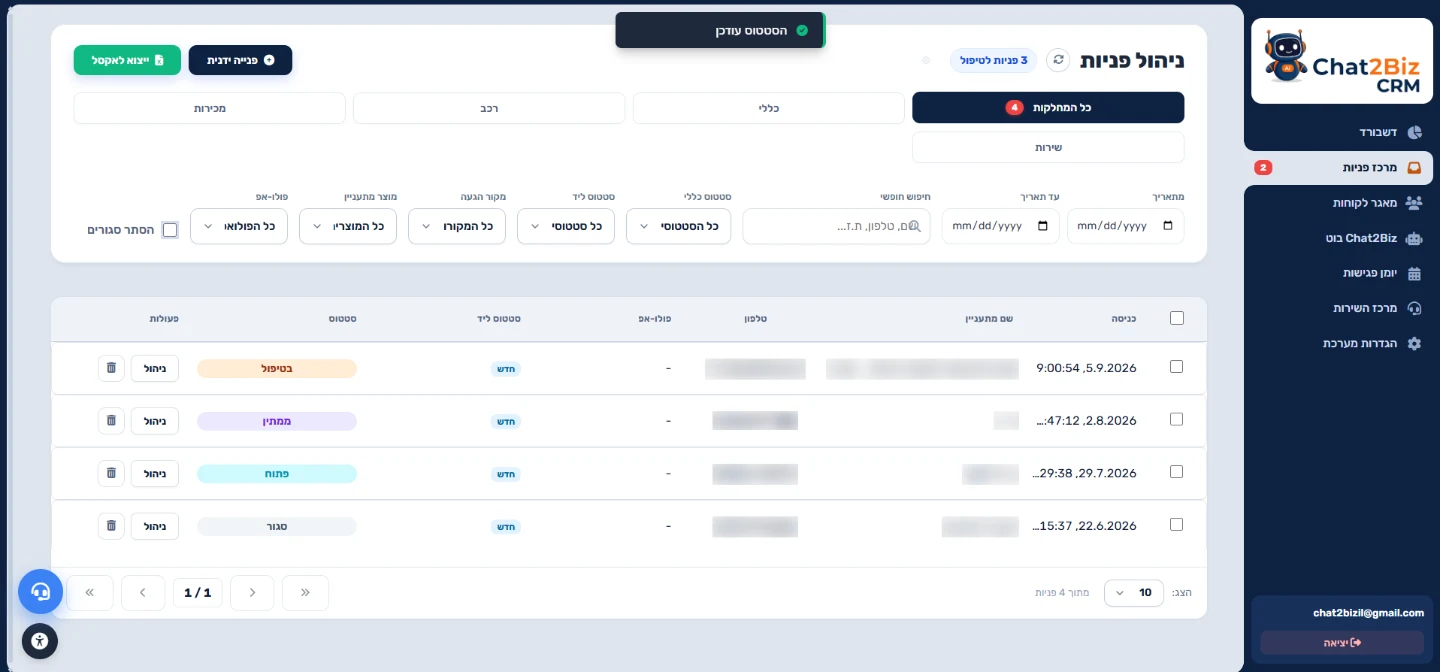Click the Chat2Biz CRM logo
Screen dimensions: 1440x672
(1341, 61)
